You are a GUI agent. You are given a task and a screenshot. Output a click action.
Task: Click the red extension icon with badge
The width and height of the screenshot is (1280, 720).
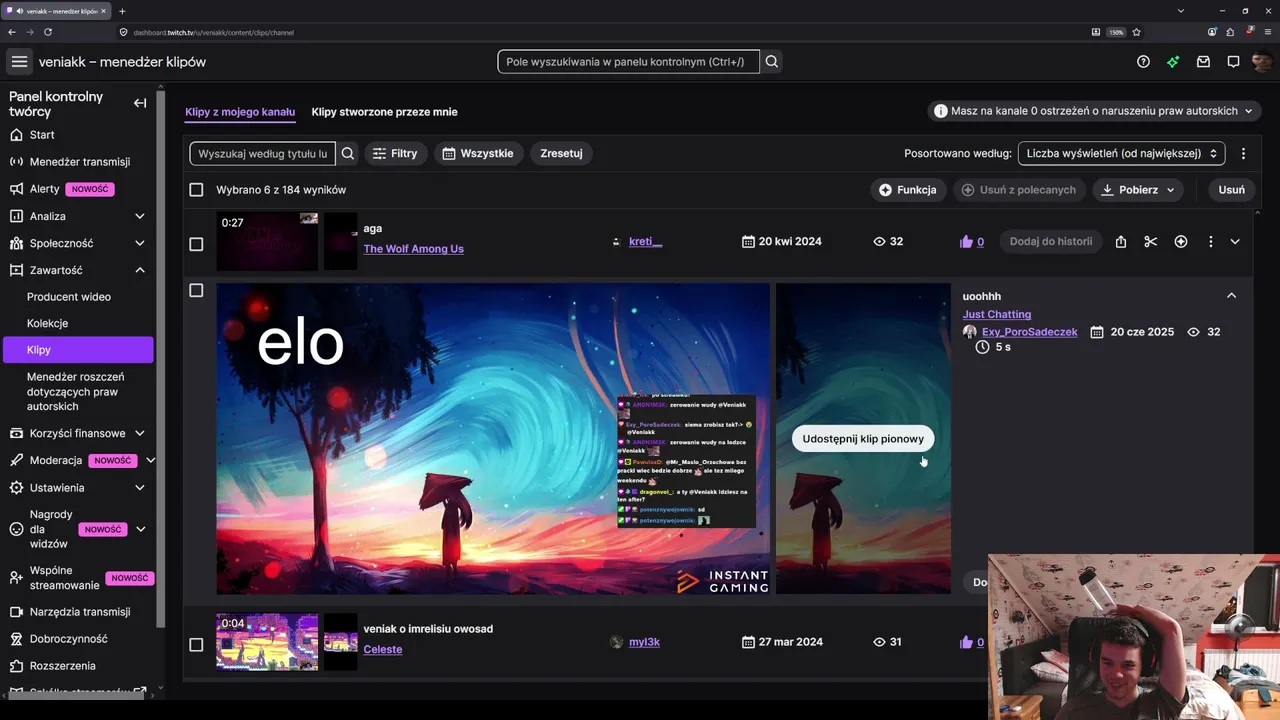click(1249, 32)
